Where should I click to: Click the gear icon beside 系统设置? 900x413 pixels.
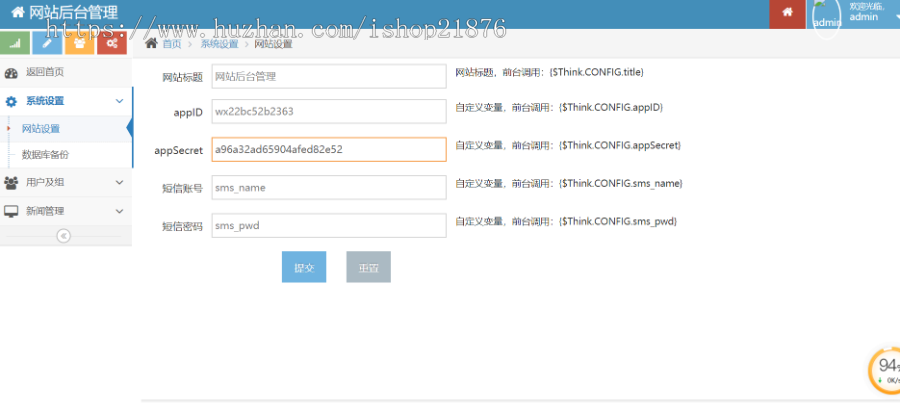click(11, 102)
